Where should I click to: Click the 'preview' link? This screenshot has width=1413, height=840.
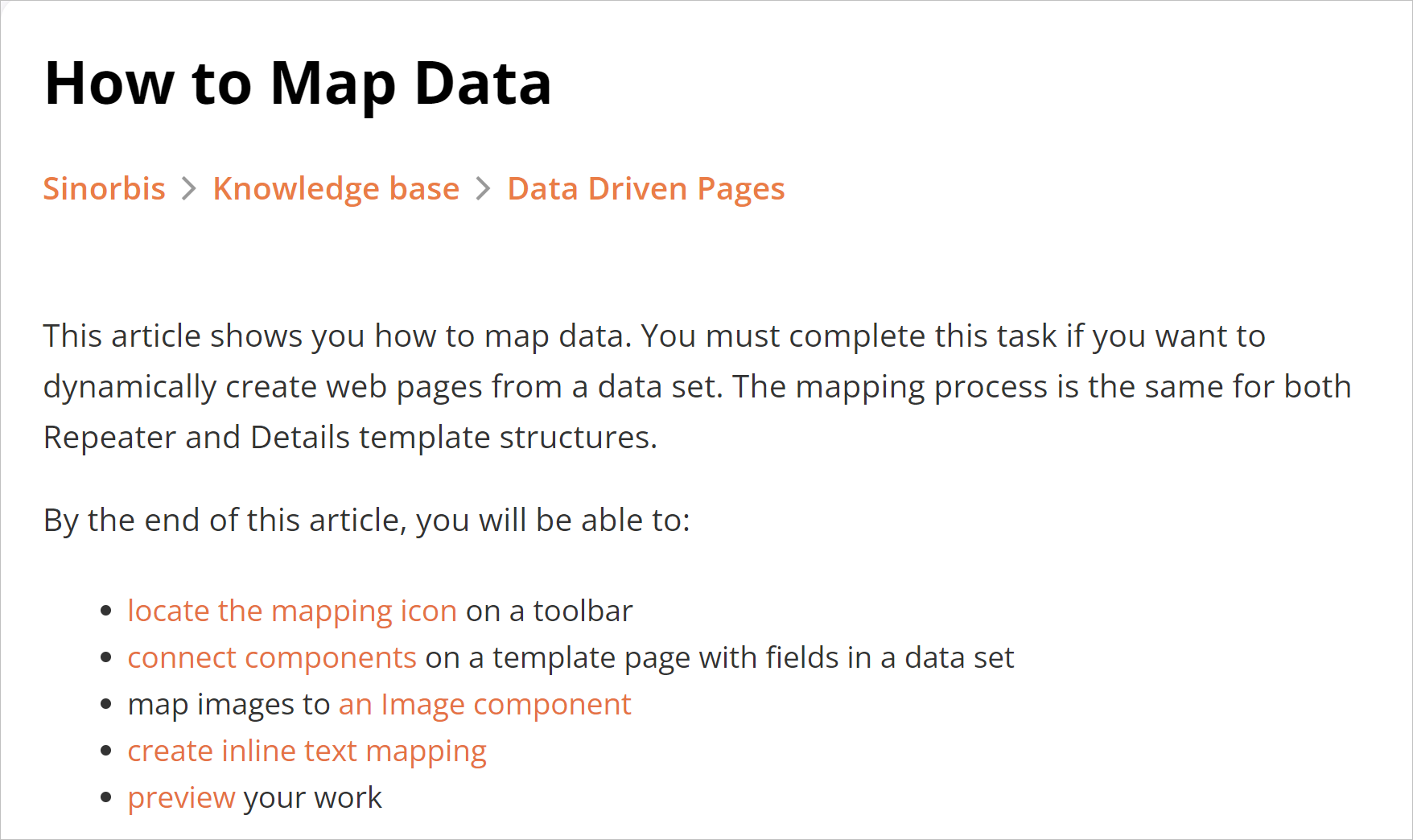click(181, 798)
